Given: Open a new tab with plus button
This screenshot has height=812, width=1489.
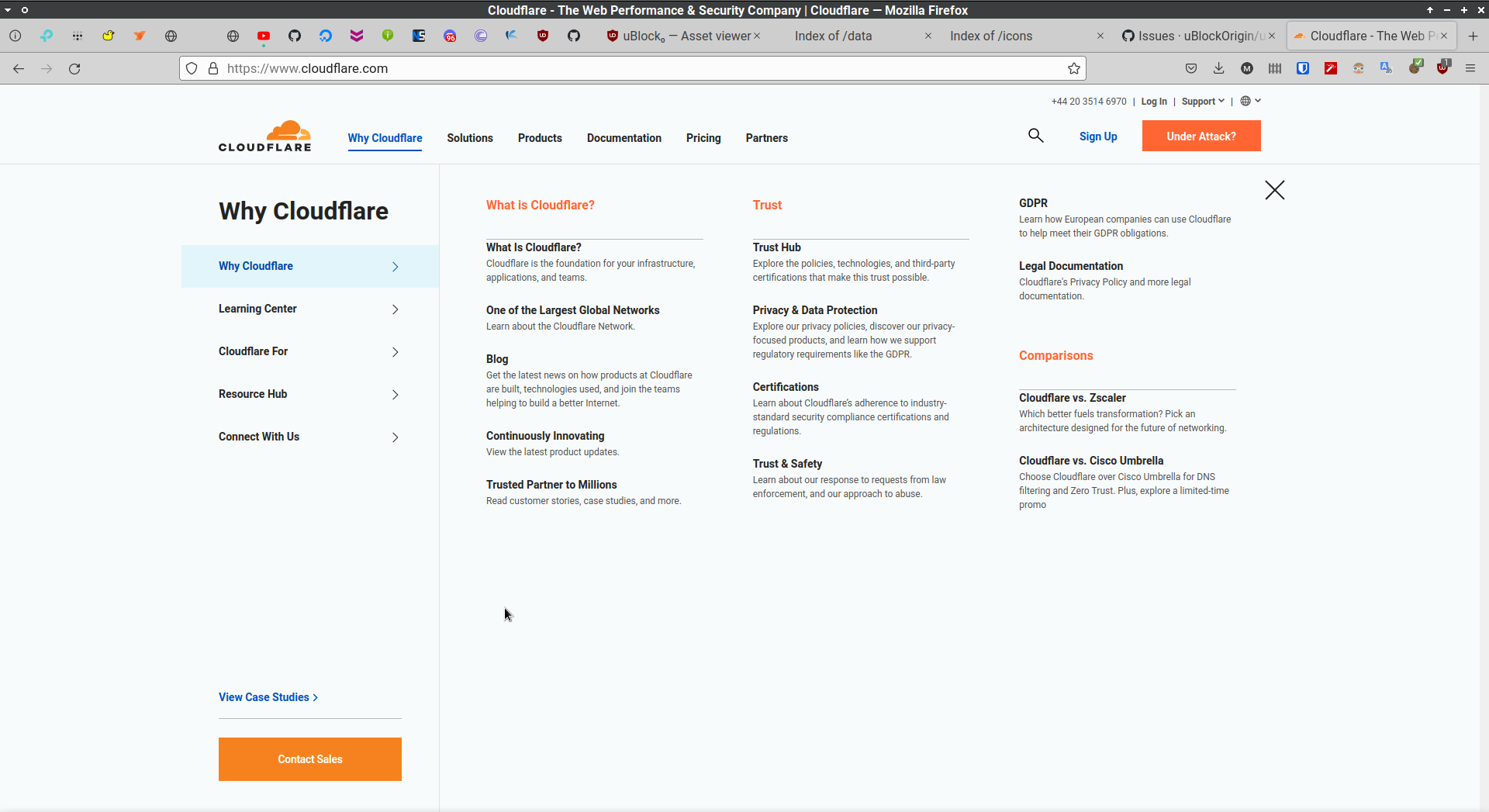Looking at the screenshot, I should (x=1473, y=36).
